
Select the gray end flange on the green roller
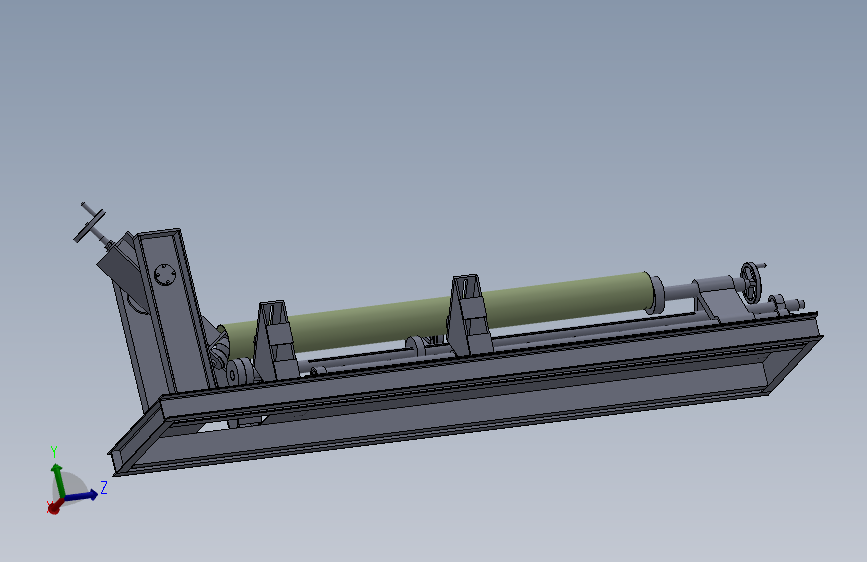pos(656,293)
